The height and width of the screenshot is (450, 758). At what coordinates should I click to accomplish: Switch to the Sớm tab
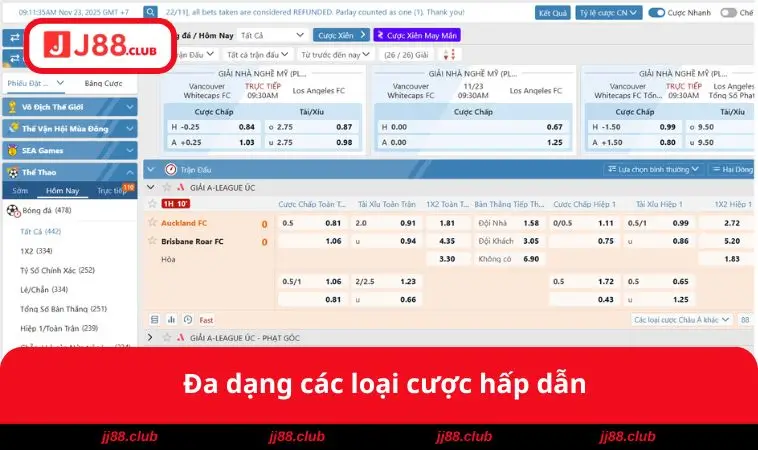20,190
